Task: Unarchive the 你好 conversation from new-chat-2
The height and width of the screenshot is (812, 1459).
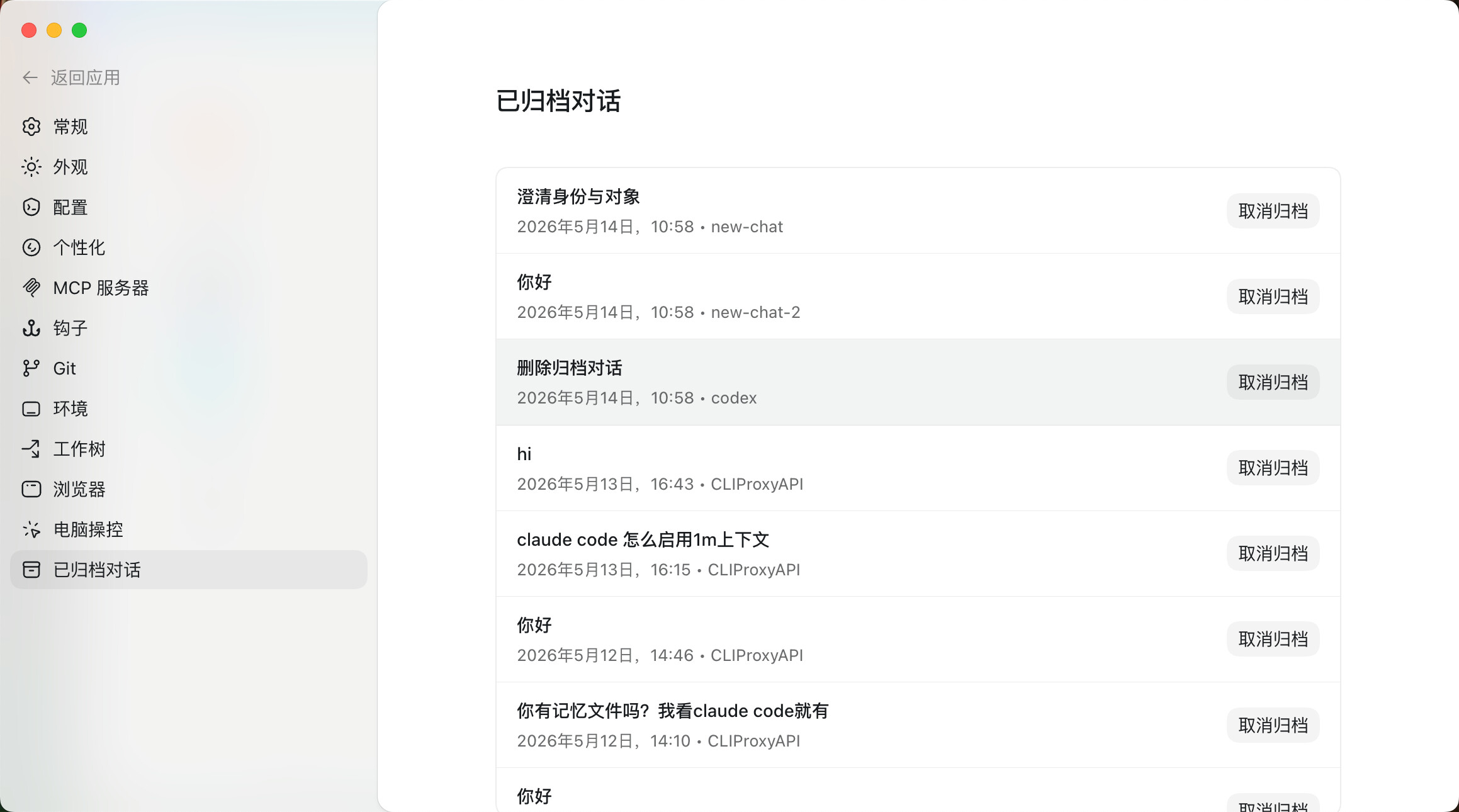Action: click(x=1273, y=296)
